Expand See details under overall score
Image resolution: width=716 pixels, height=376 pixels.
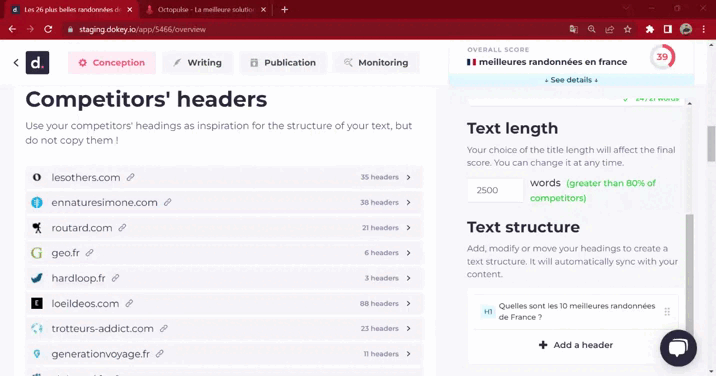[x=571, y=80]
